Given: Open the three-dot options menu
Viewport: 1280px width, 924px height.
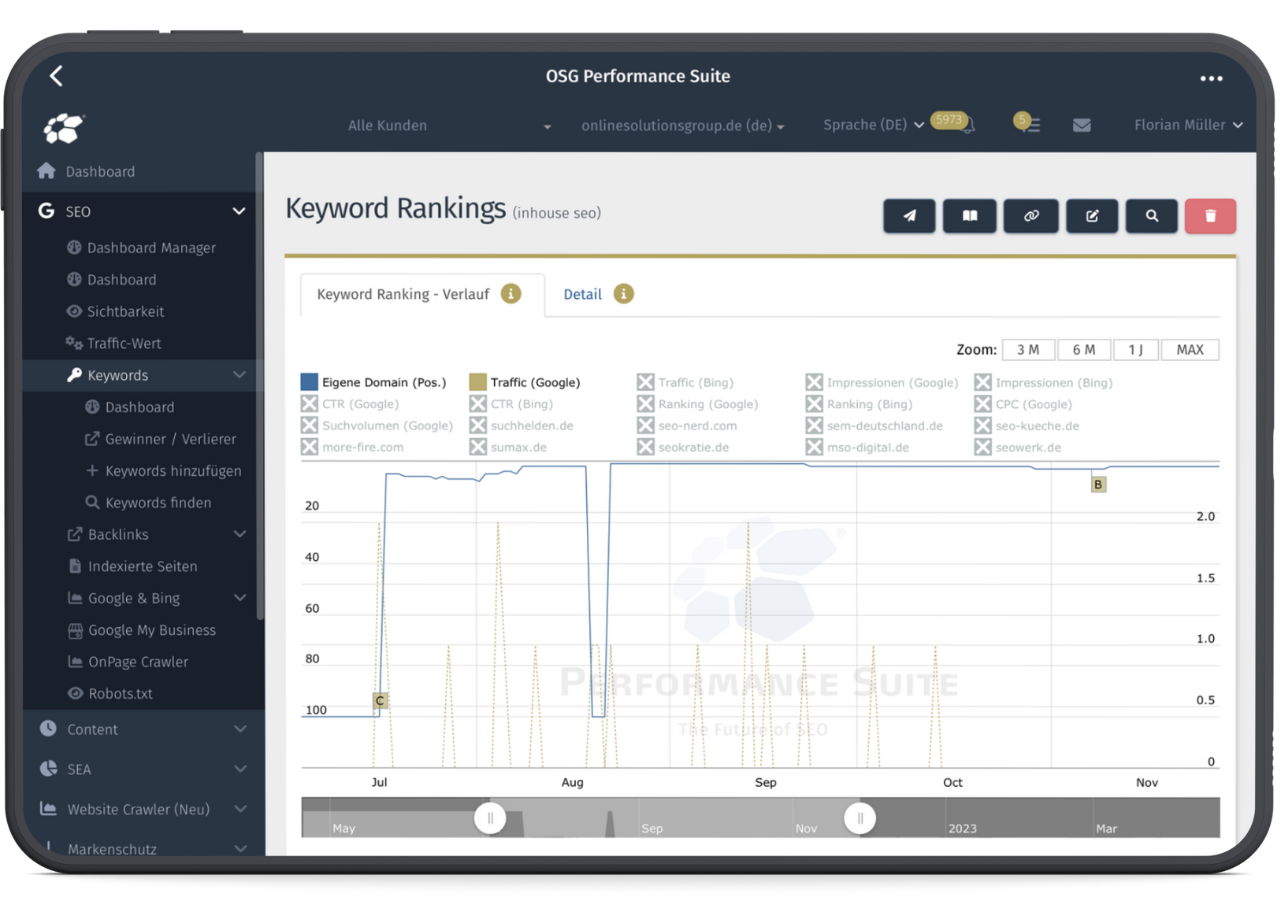Looking at the screenshot, I should [x=1211, y=78].
